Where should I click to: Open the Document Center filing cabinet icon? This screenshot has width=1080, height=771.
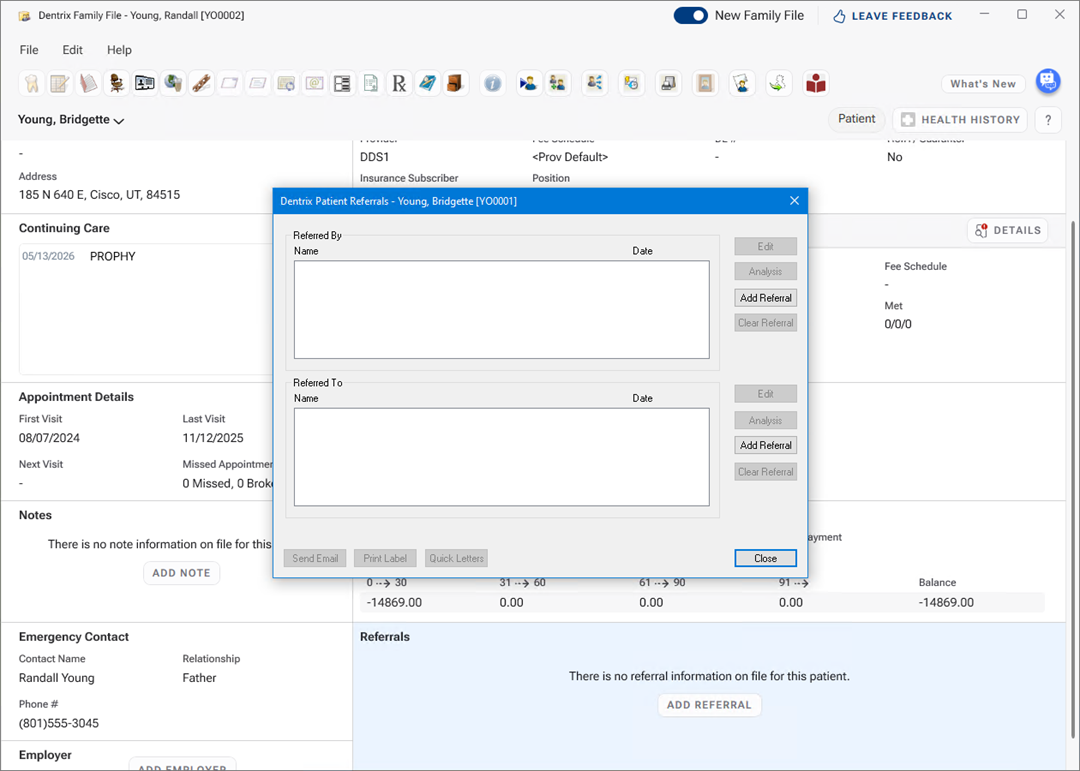(x=456, y=84)
